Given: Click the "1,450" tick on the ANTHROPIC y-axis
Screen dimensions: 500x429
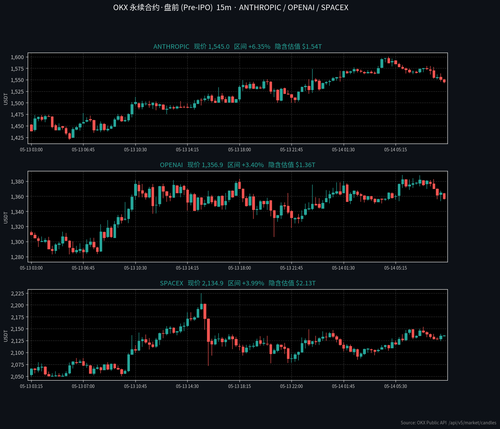Looking at the screenshot, I should 17,126.
